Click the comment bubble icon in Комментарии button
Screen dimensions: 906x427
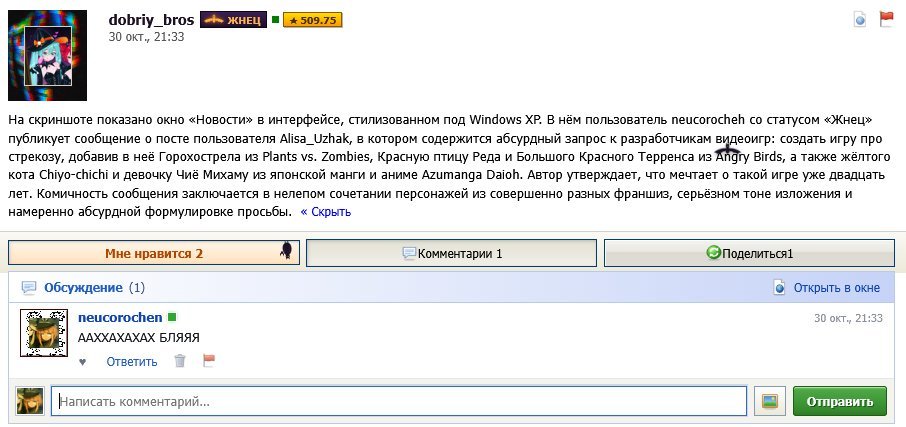(x=409, y=253)
